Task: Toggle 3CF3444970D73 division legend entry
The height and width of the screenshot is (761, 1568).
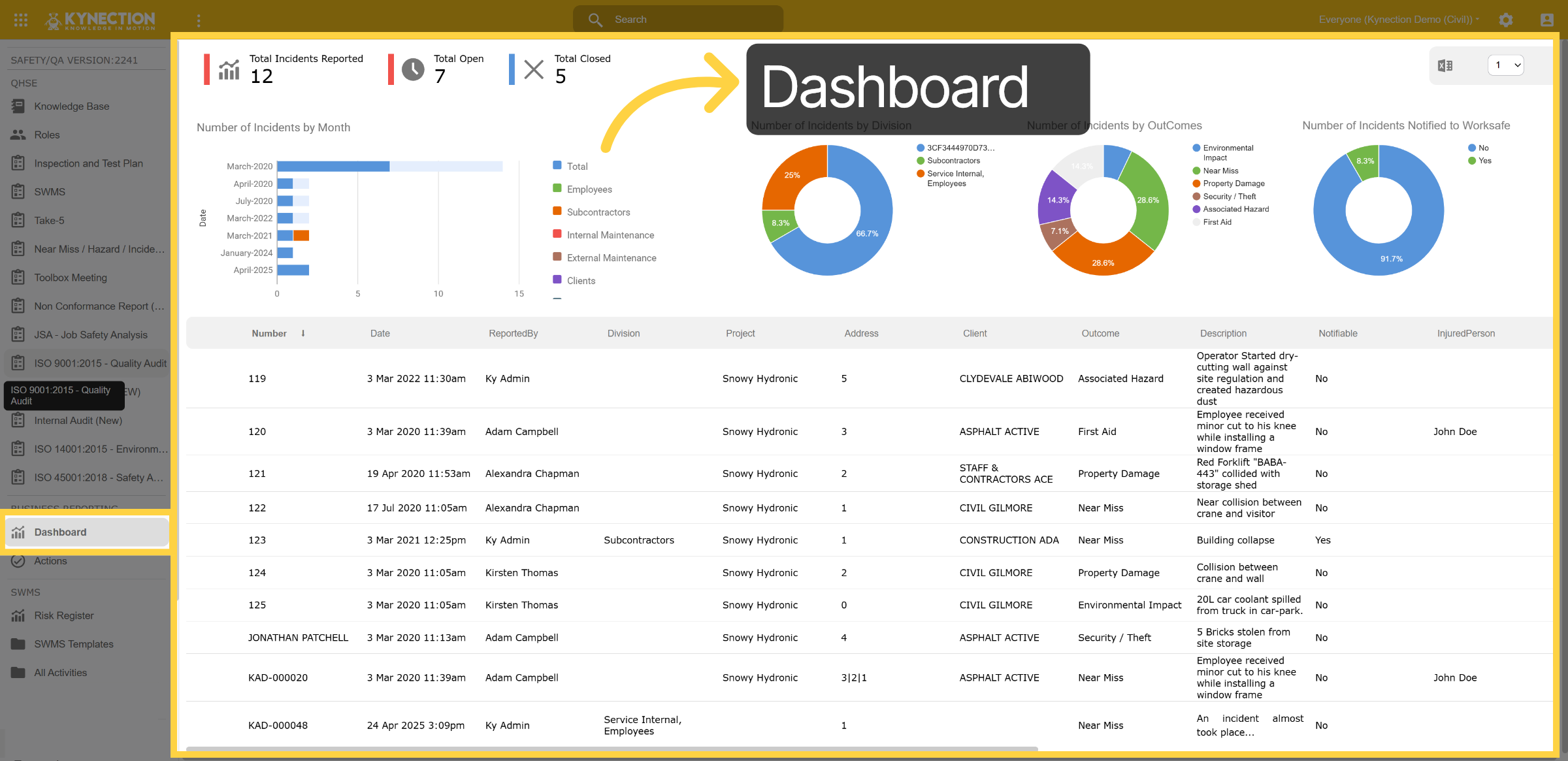Action: pos(955,148)
